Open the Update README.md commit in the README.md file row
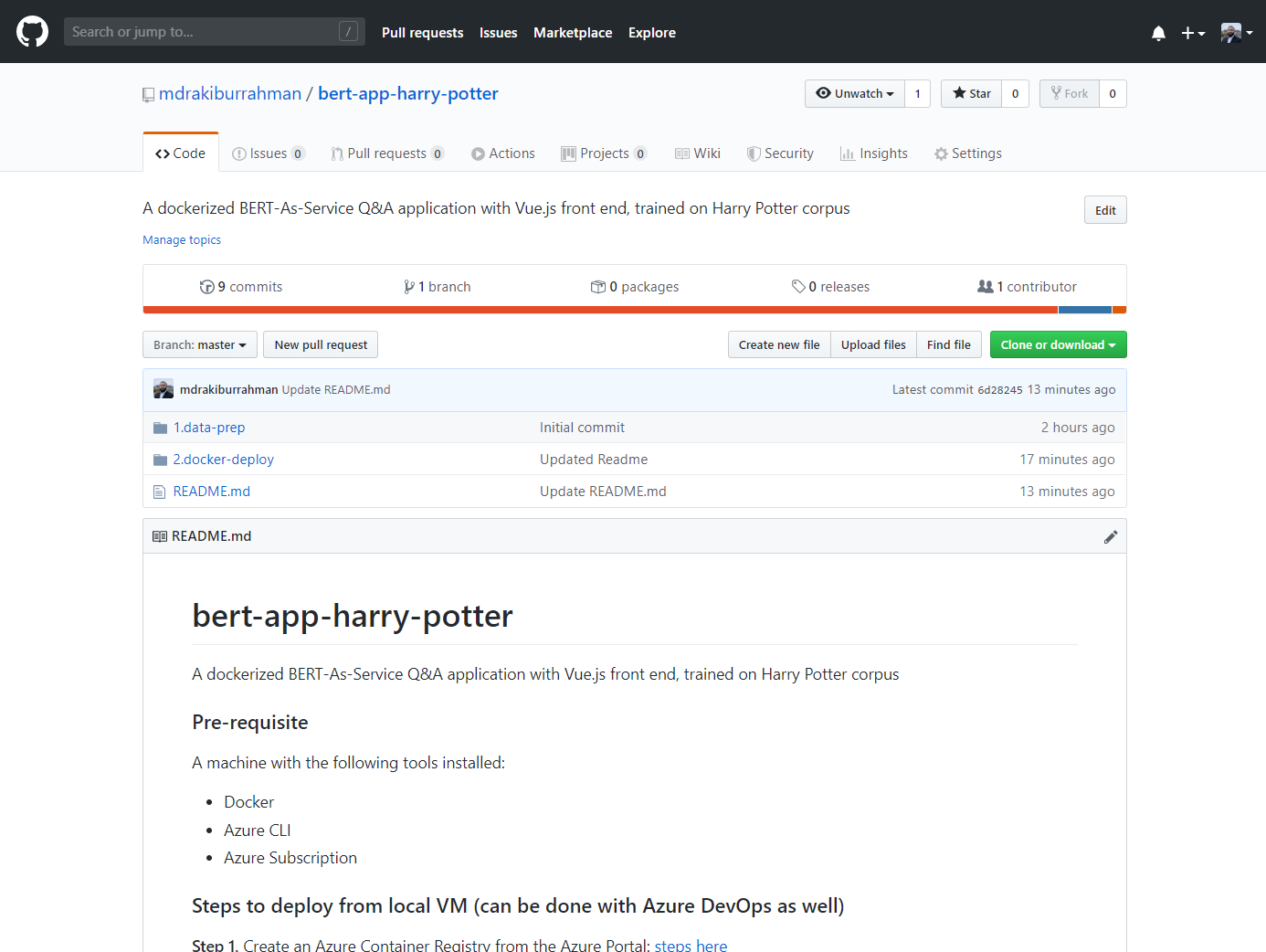Image resolution: width=1266 pixels, height=952 pixels. point(603,492)
